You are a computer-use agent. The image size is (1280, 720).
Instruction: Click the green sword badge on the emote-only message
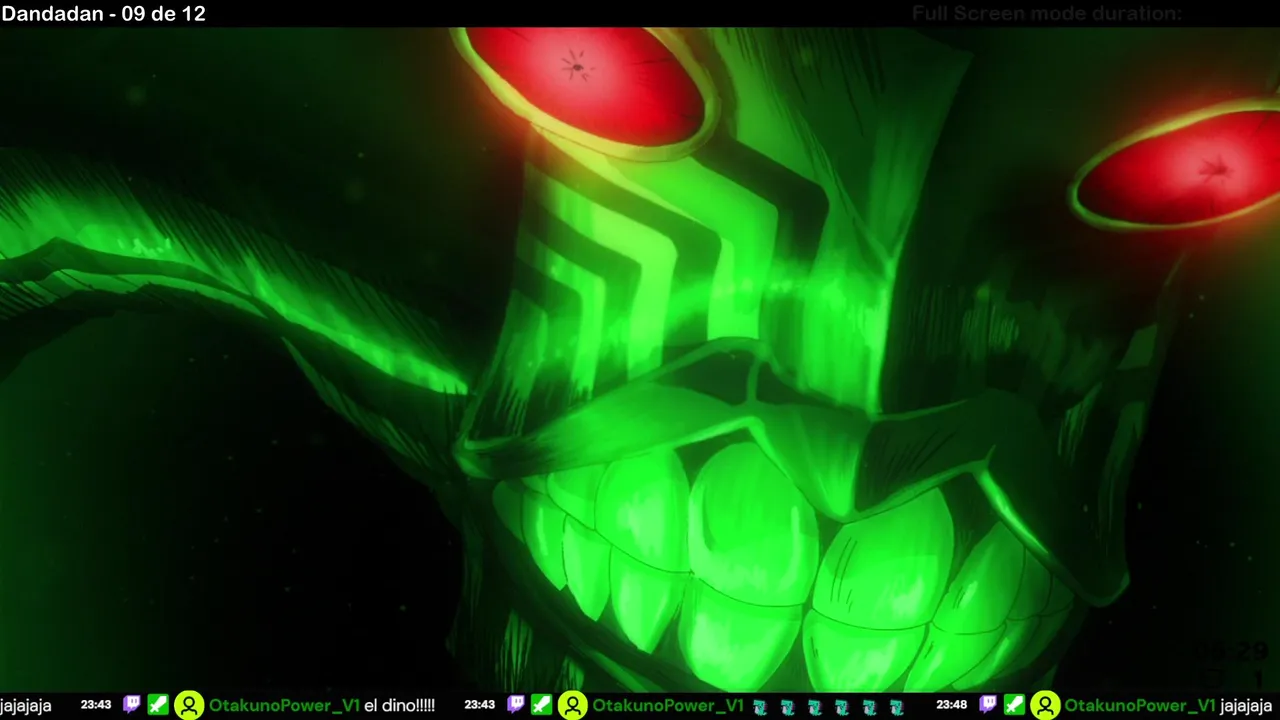(x=542, y=705)
